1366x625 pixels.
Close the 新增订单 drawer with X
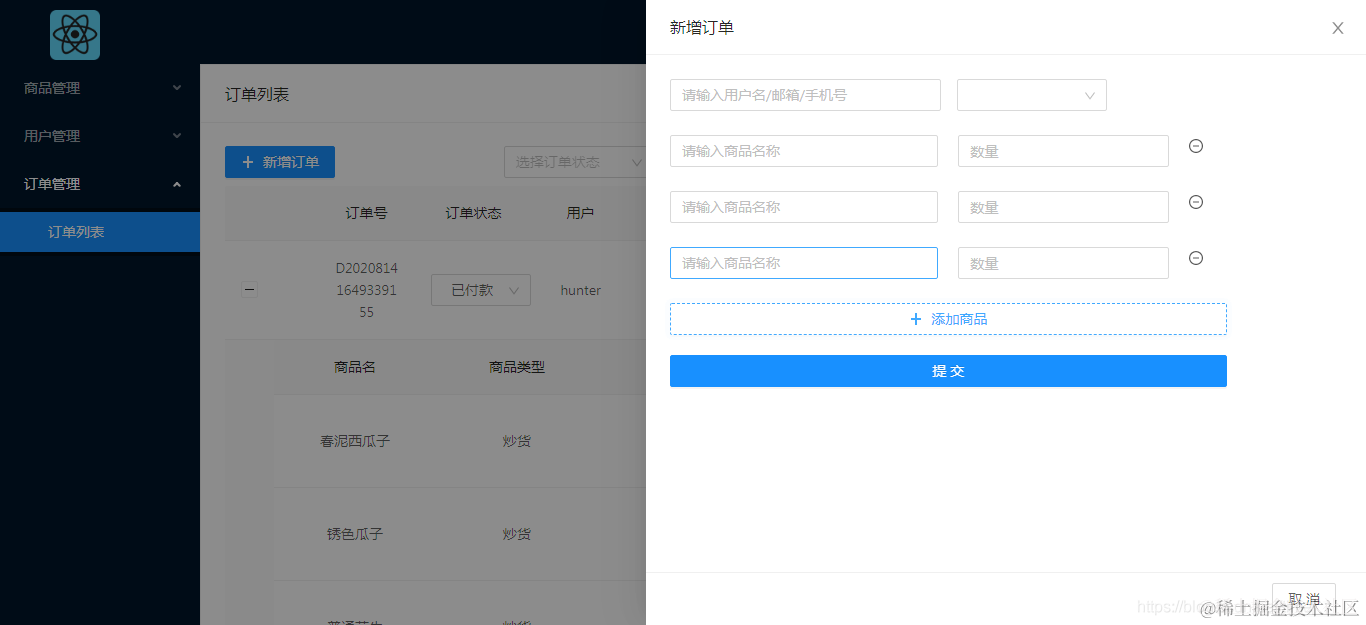point(1337,28)
